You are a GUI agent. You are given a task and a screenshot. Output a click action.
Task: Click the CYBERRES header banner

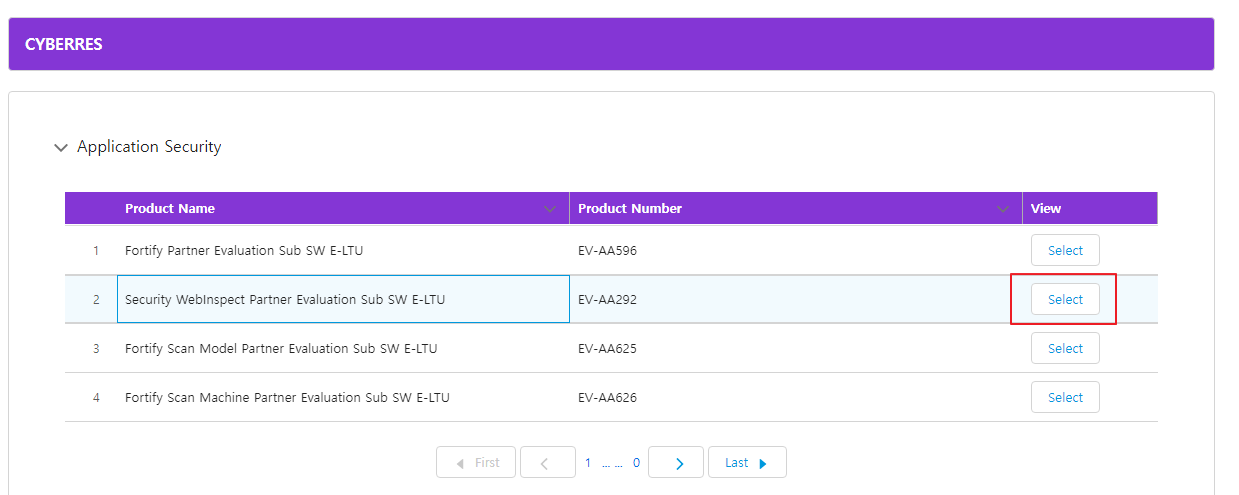click(x=611, y=44)
